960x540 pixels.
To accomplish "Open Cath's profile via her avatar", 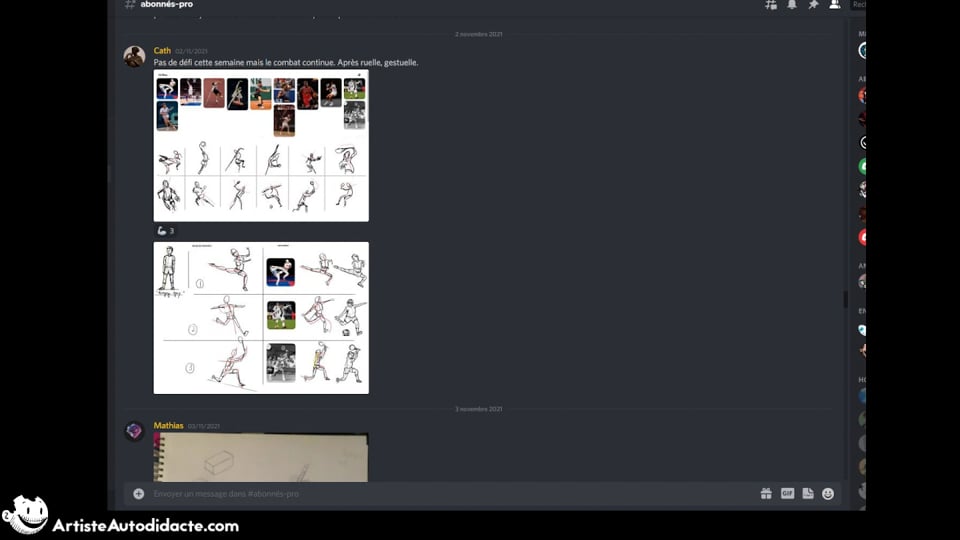I will pyautogui.click(x=134, y=56).
